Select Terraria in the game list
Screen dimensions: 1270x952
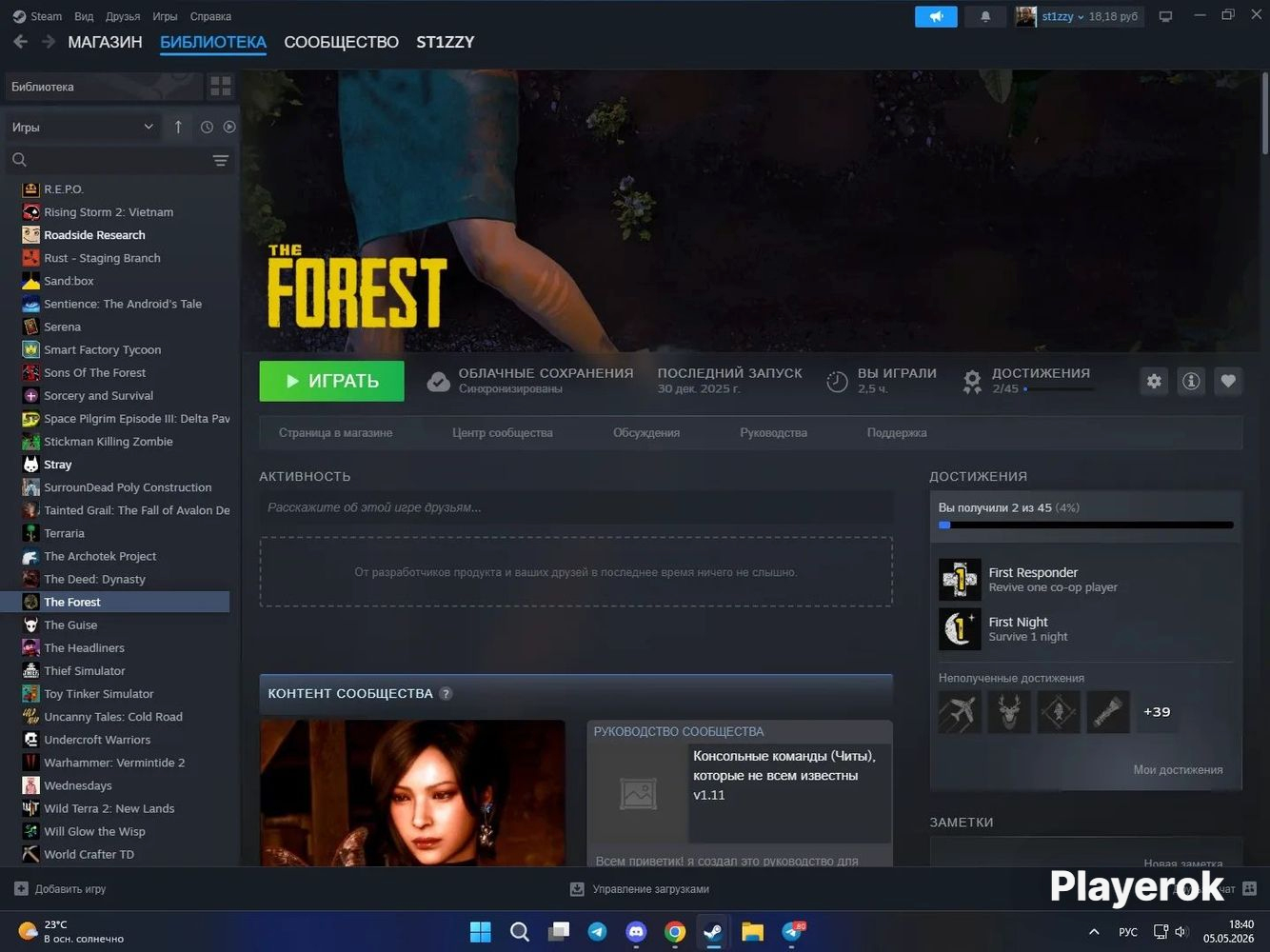pyautogui.click(x=115, y=533)
